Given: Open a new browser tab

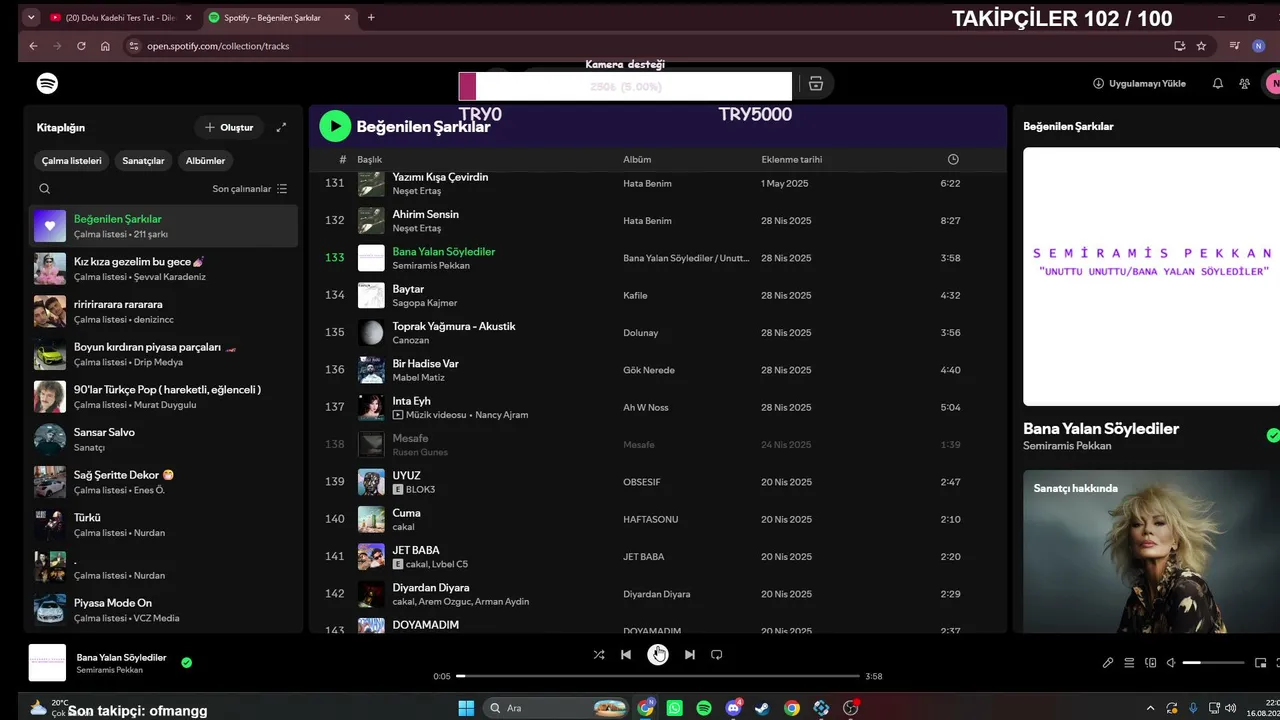Looking at the screenshot, I should pyautogui.click(x=371, y=17).
